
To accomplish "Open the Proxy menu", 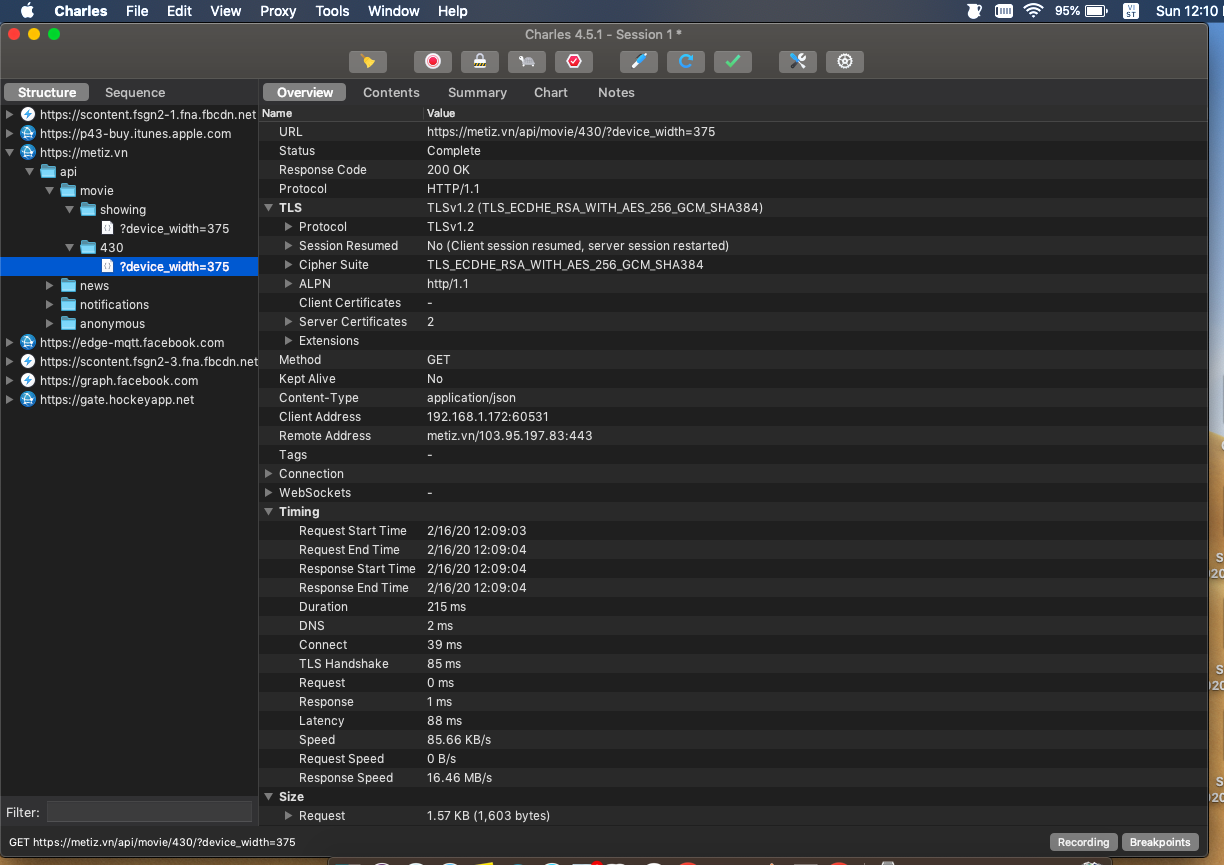I will point(278,11).
